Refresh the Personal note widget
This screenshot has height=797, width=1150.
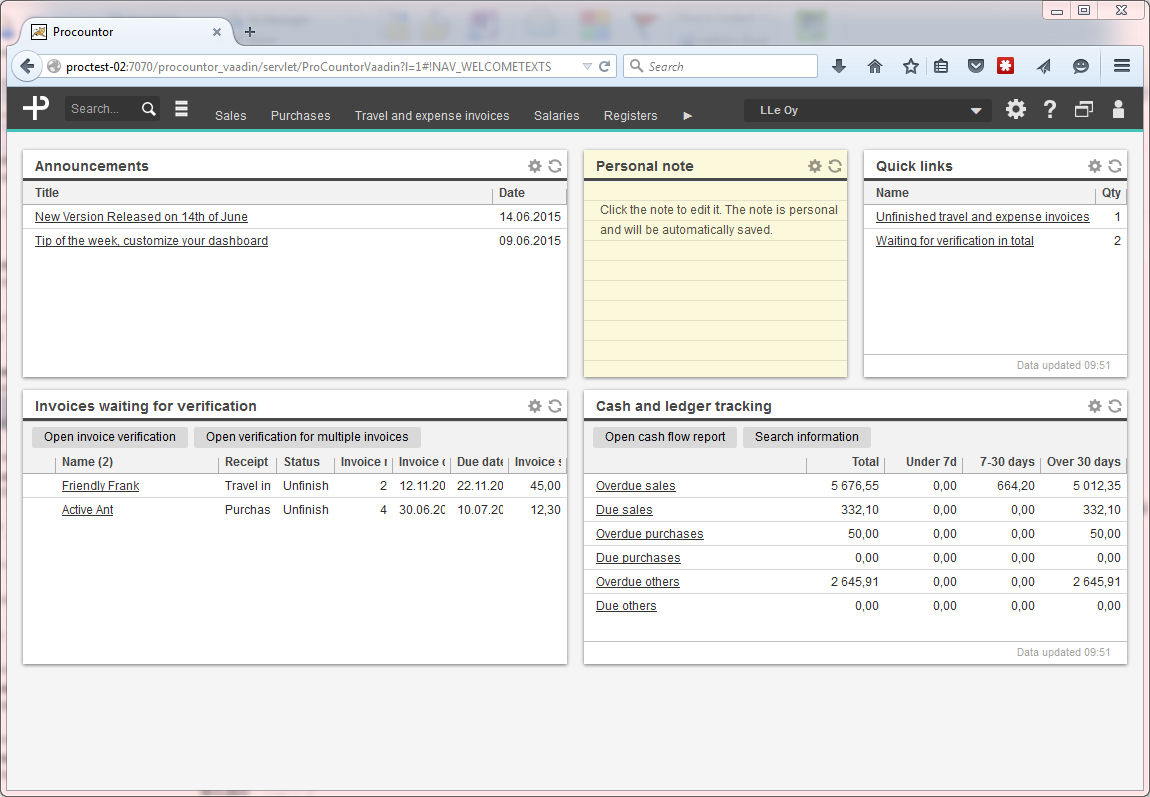[x=835, y=166]
